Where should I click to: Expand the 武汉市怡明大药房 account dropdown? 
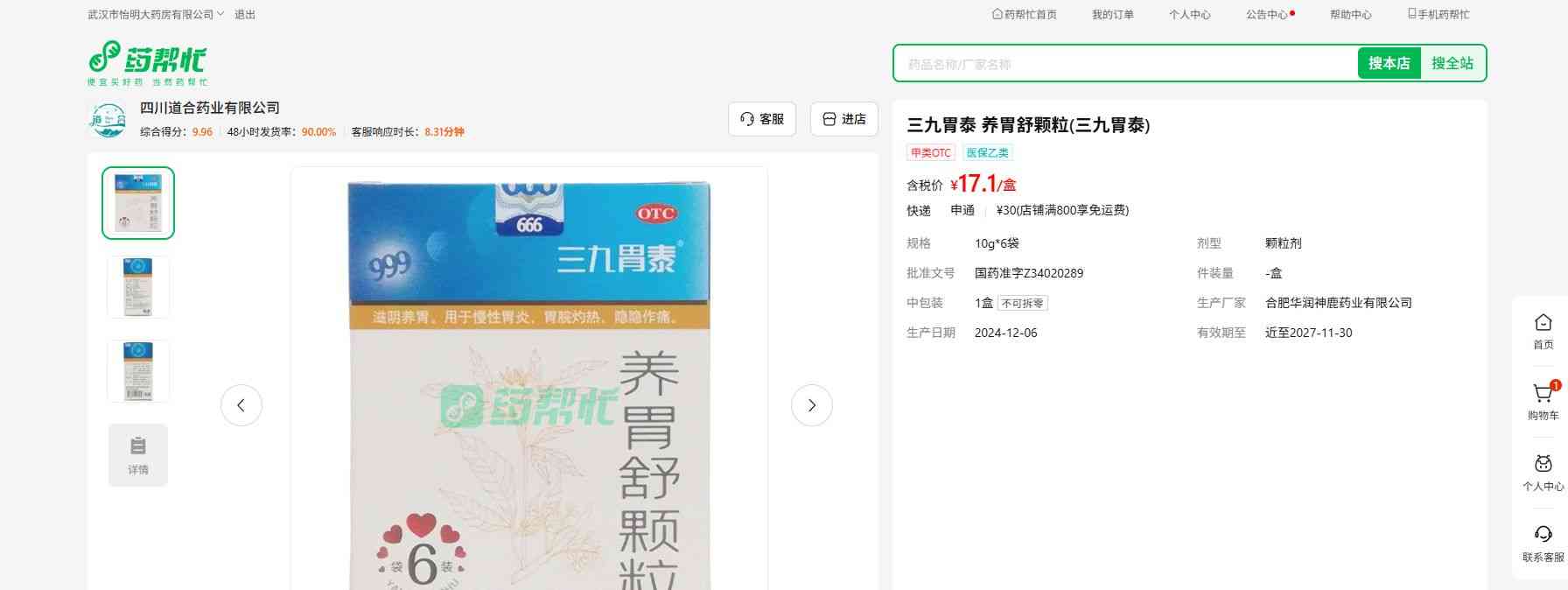click(x=156, y=15)
